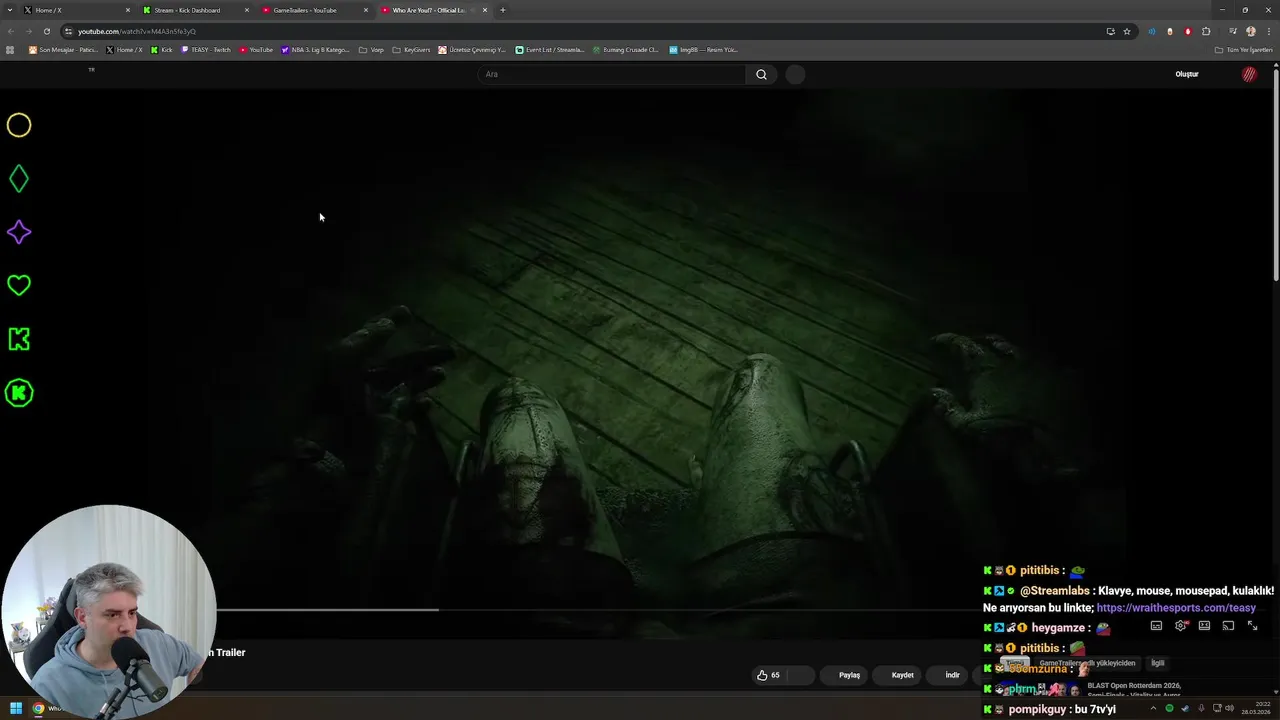Image resolution: width=1280 pixels, height=720 pixels.
Task: Toggle subtitles in the video player
Action: click(1156, 626)
